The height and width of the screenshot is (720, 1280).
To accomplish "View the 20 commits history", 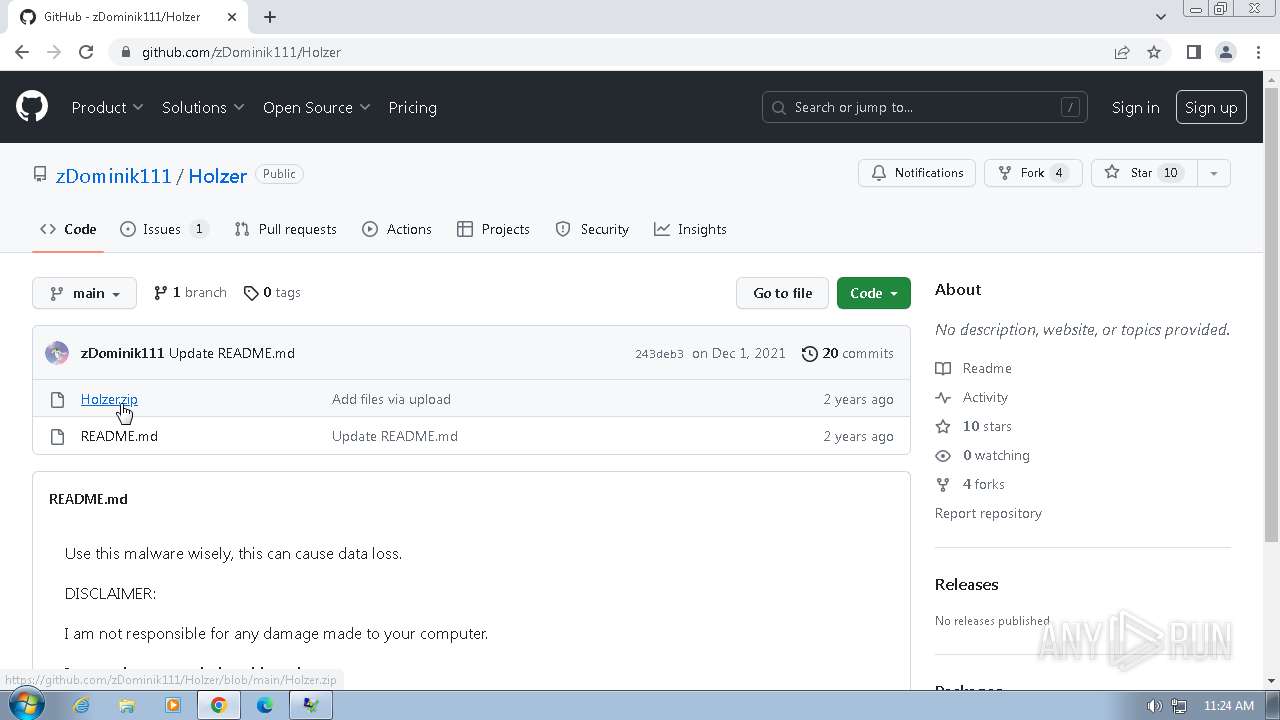I will coord(848,353).
